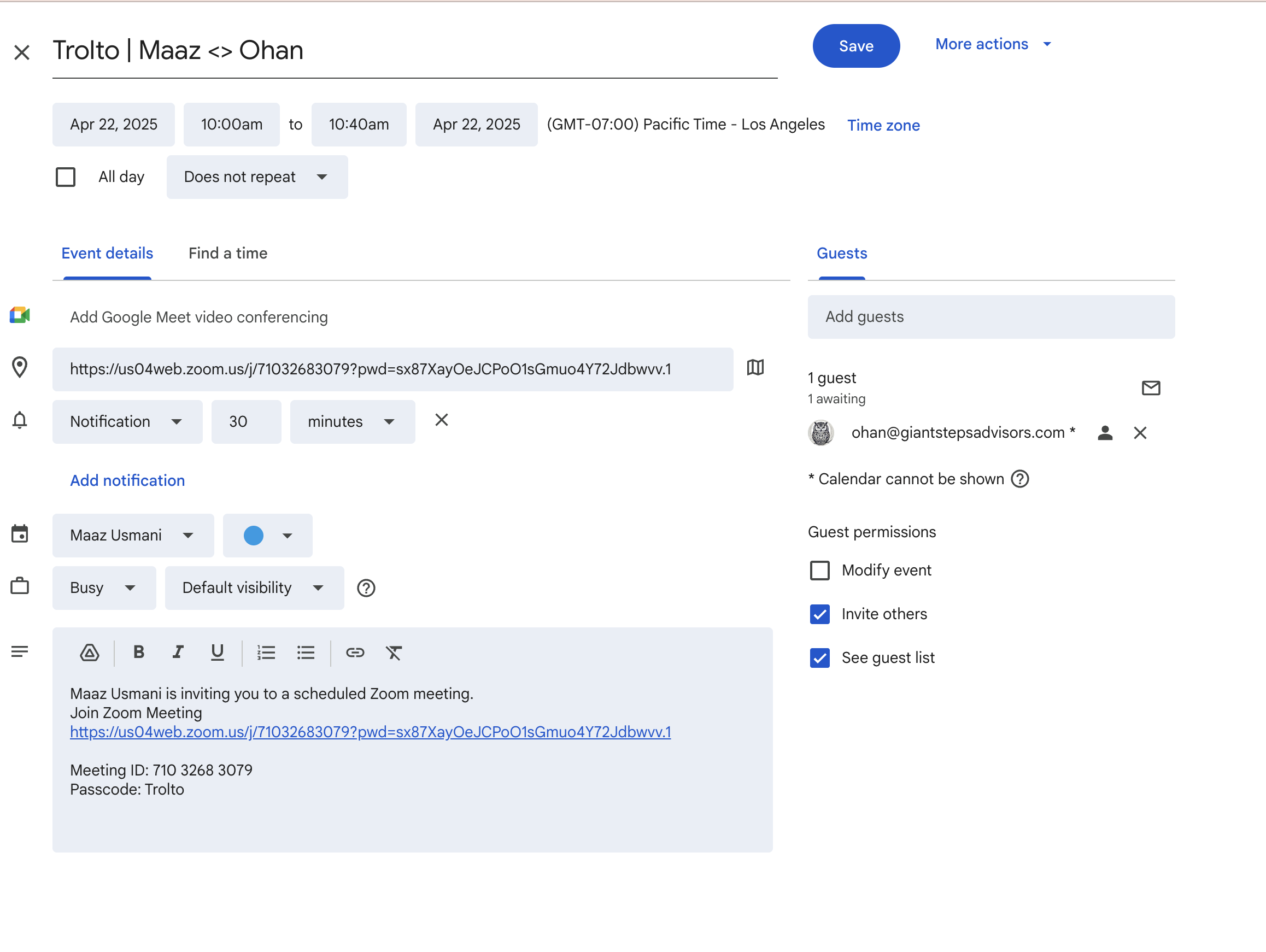
Task: Open the Busy availability dropdown
Action: (104, 588)
